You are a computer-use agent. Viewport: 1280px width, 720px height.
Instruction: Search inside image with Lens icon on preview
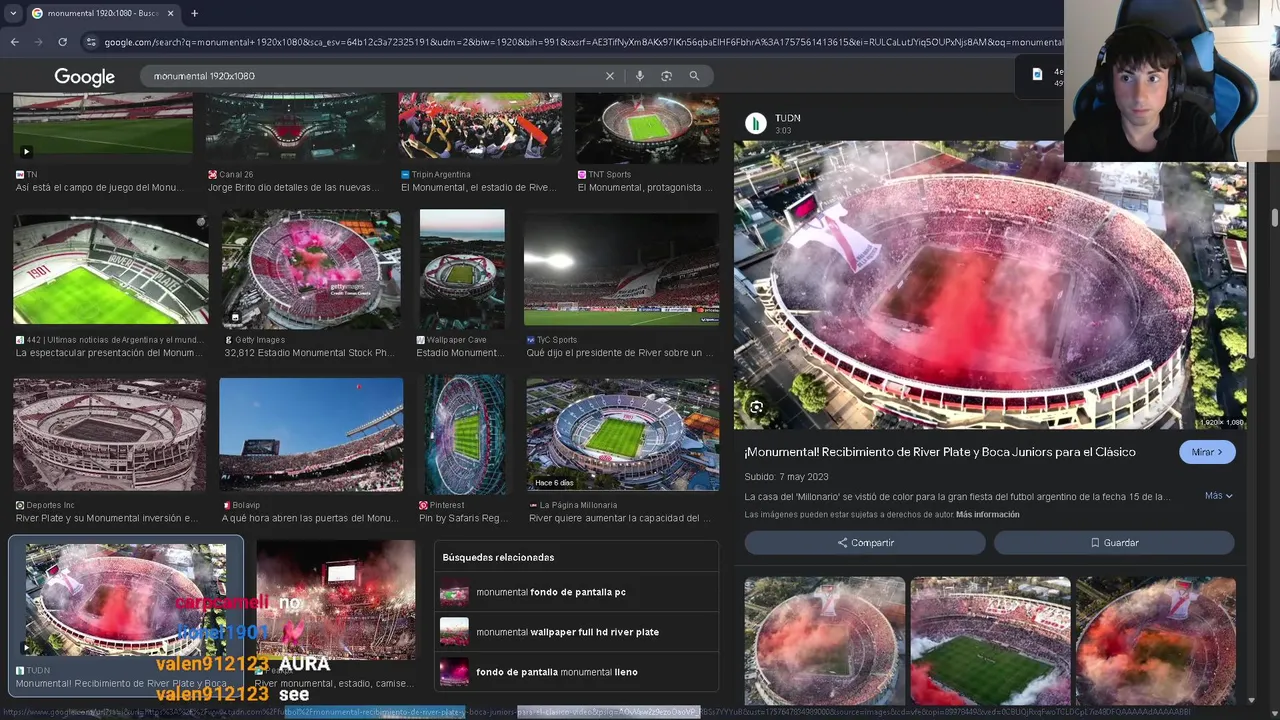tap(757, 407)
